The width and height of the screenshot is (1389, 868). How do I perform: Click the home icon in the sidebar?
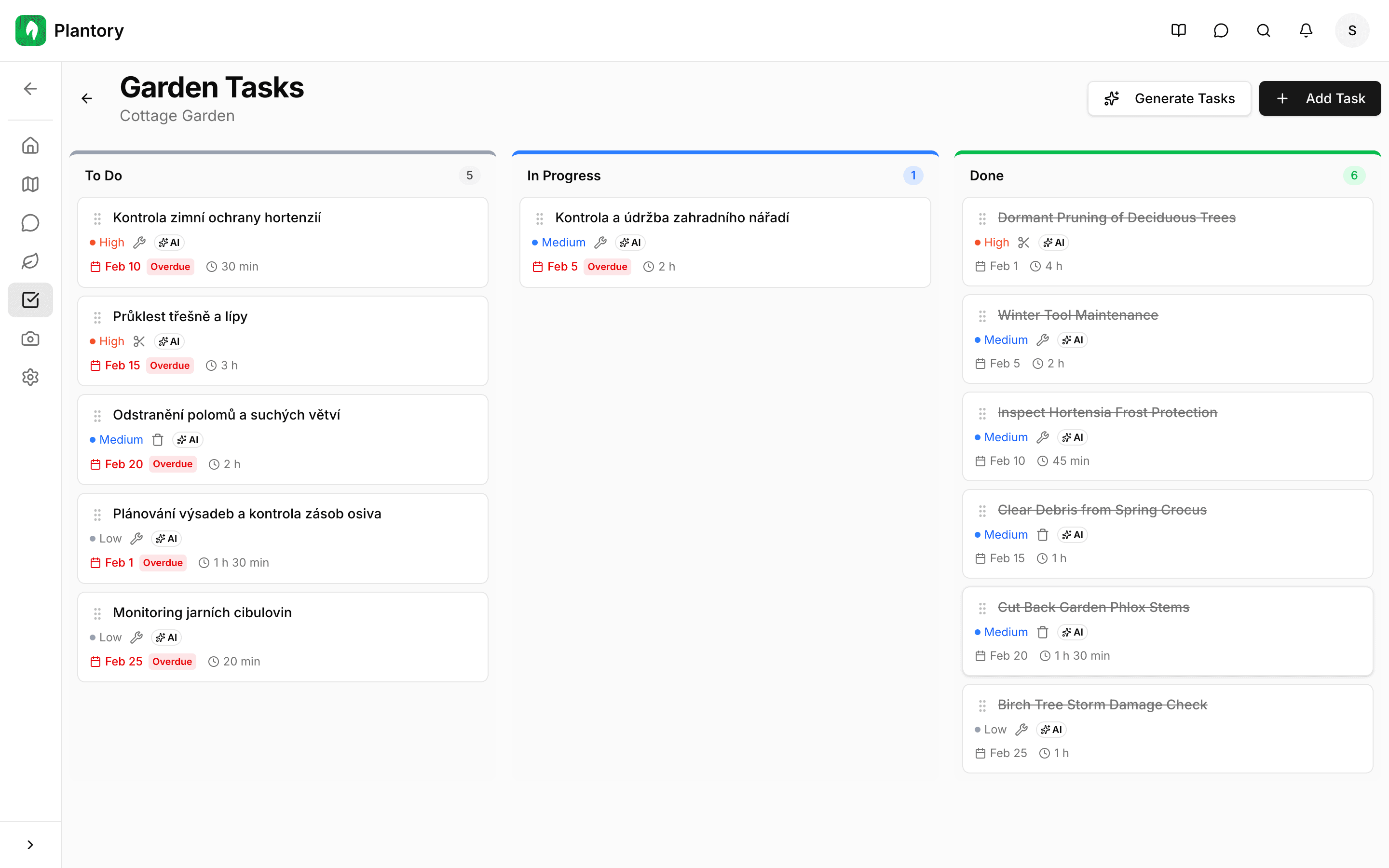point(30,145)
